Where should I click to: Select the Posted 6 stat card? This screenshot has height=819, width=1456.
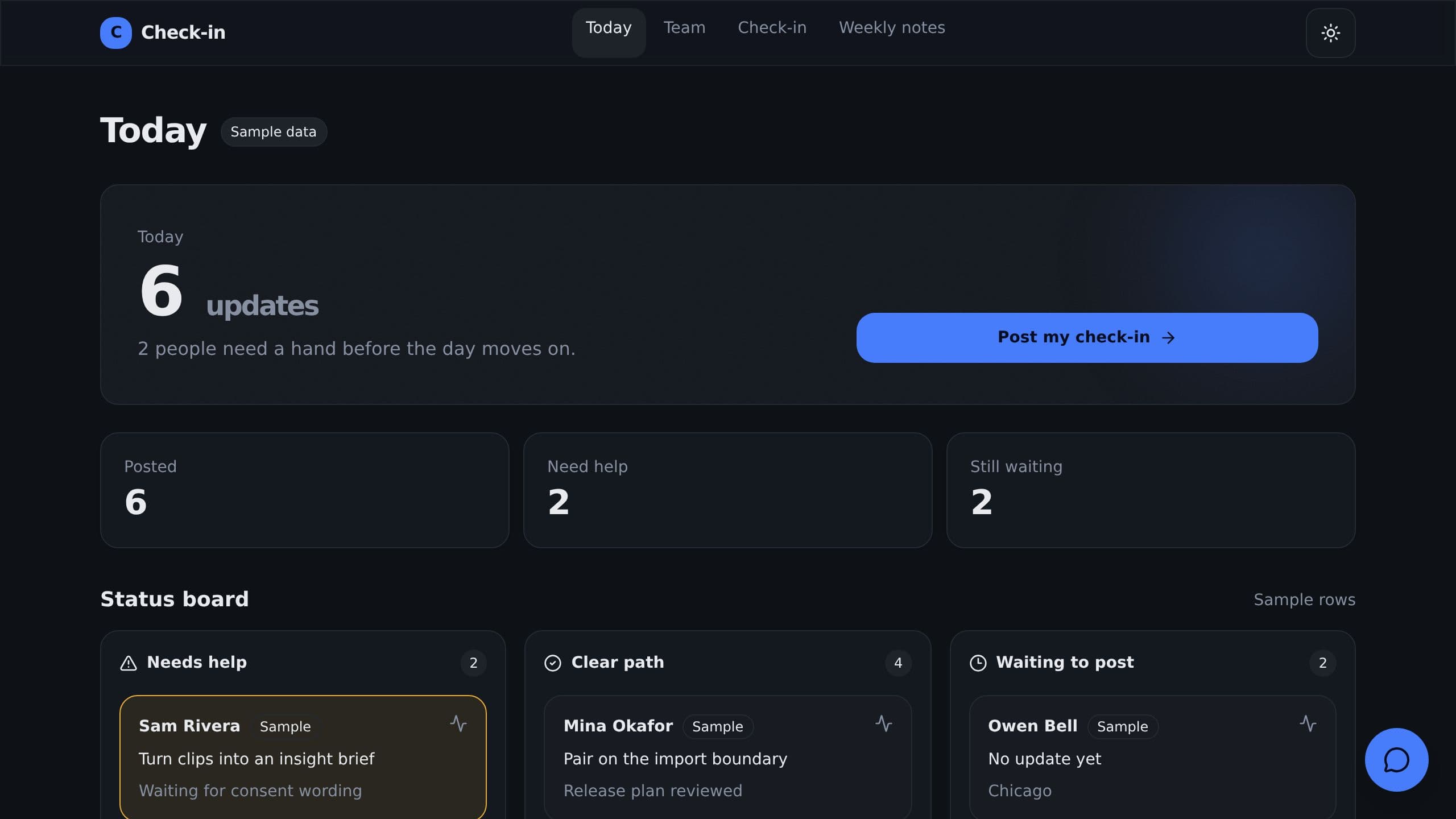point(305,490)
